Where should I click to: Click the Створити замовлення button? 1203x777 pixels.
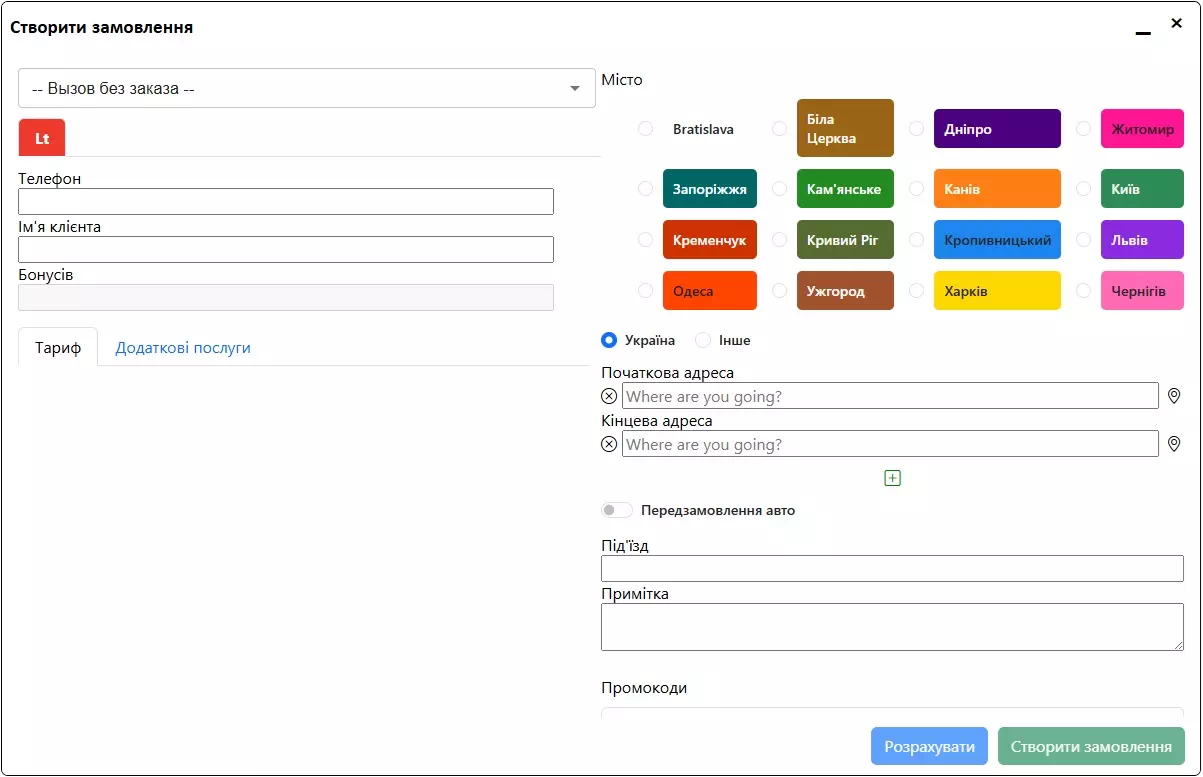coord(1091,747)
